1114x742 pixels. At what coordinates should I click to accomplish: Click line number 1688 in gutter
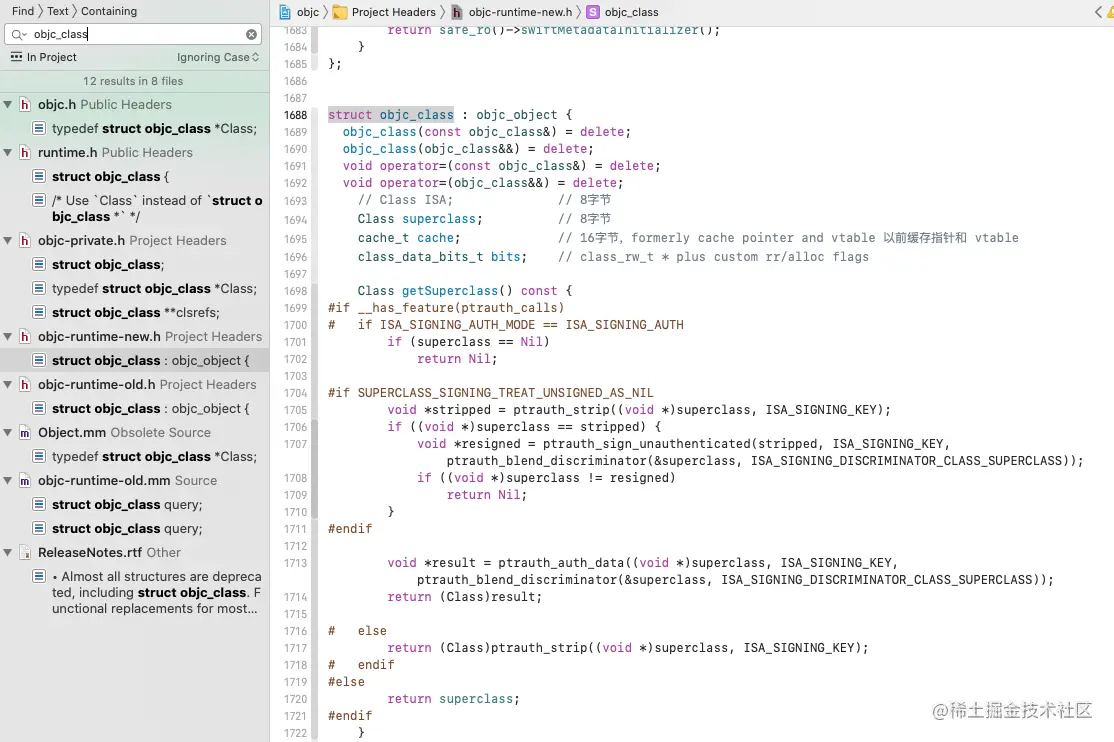click(296, 115)
